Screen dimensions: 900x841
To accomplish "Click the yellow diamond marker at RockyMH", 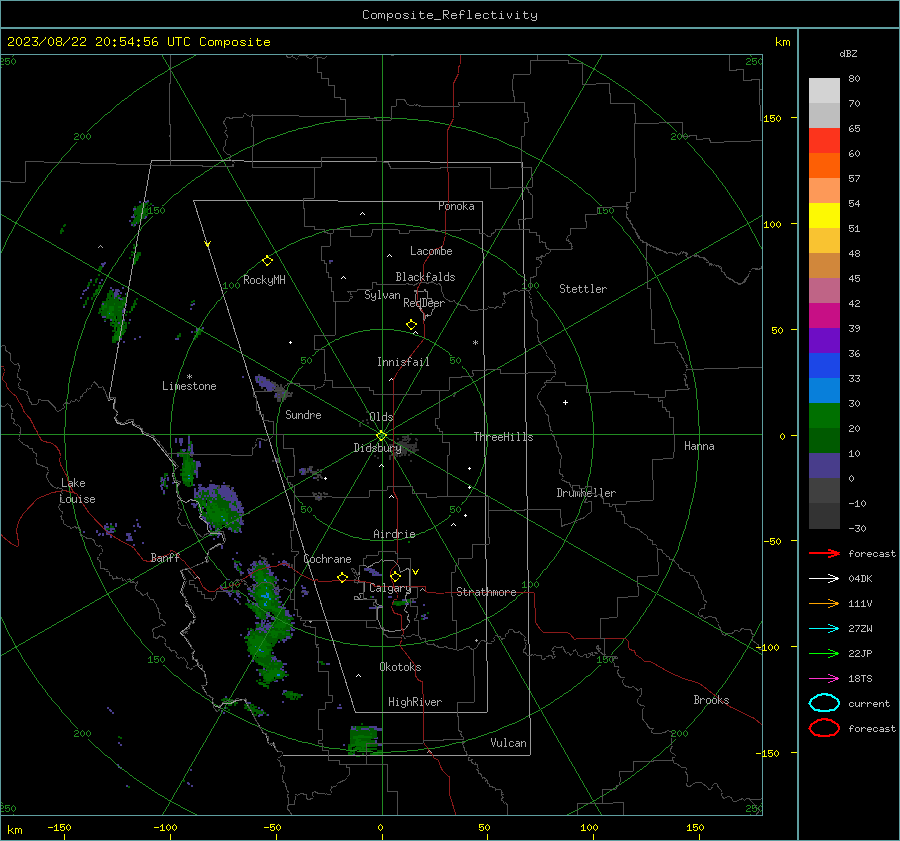I will pyautogui.click(x=267, y=261).
